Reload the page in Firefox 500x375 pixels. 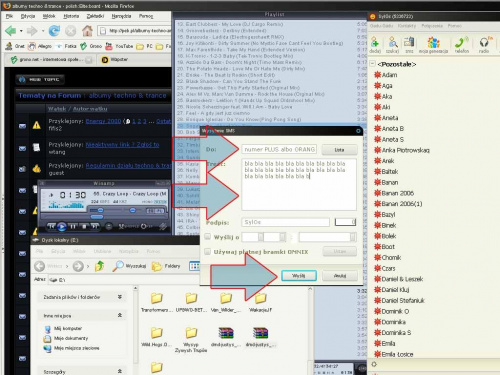point(54,31)
